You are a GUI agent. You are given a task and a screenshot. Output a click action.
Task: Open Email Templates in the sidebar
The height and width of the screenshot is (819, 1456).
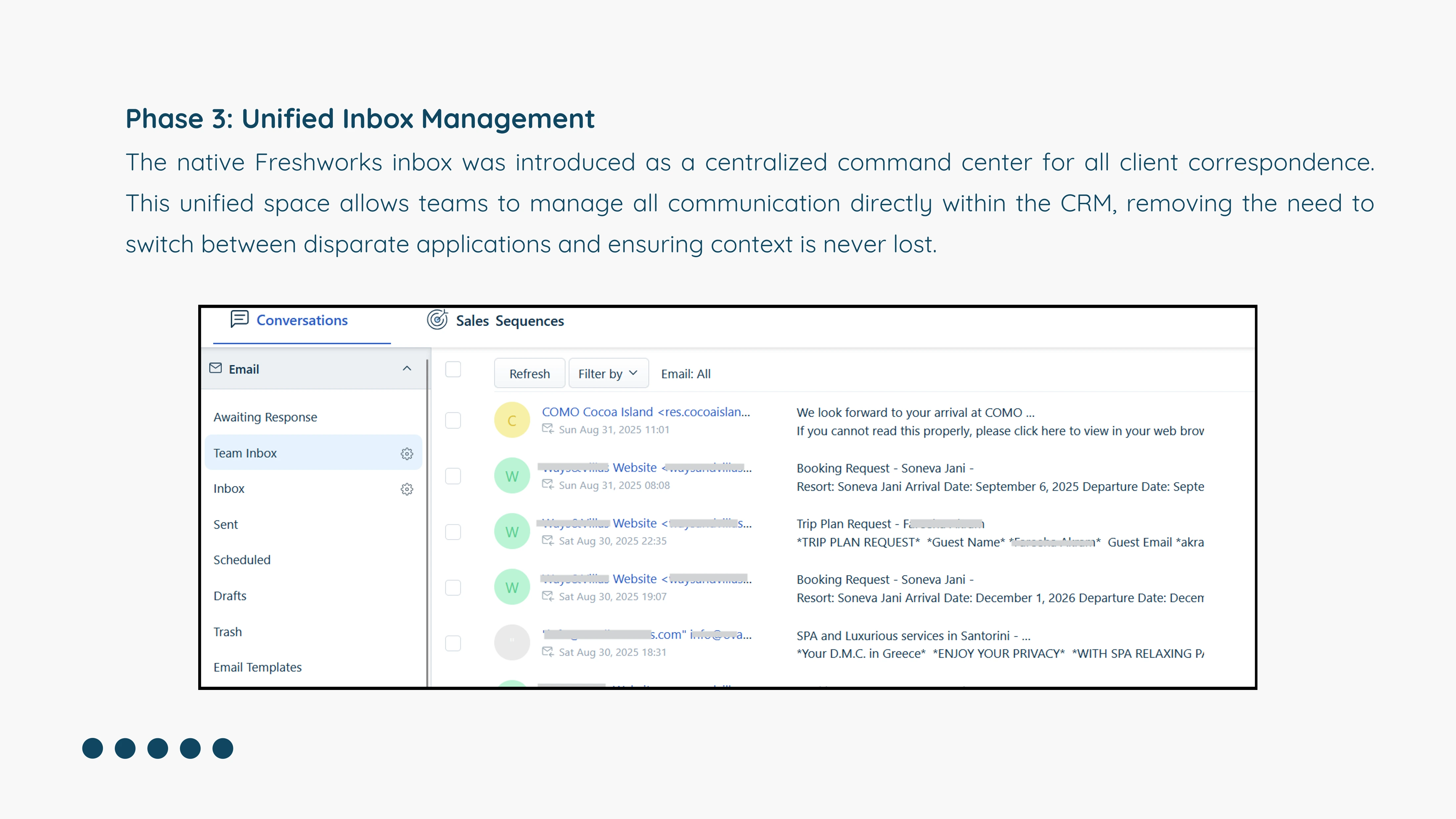tap(257, 667)
